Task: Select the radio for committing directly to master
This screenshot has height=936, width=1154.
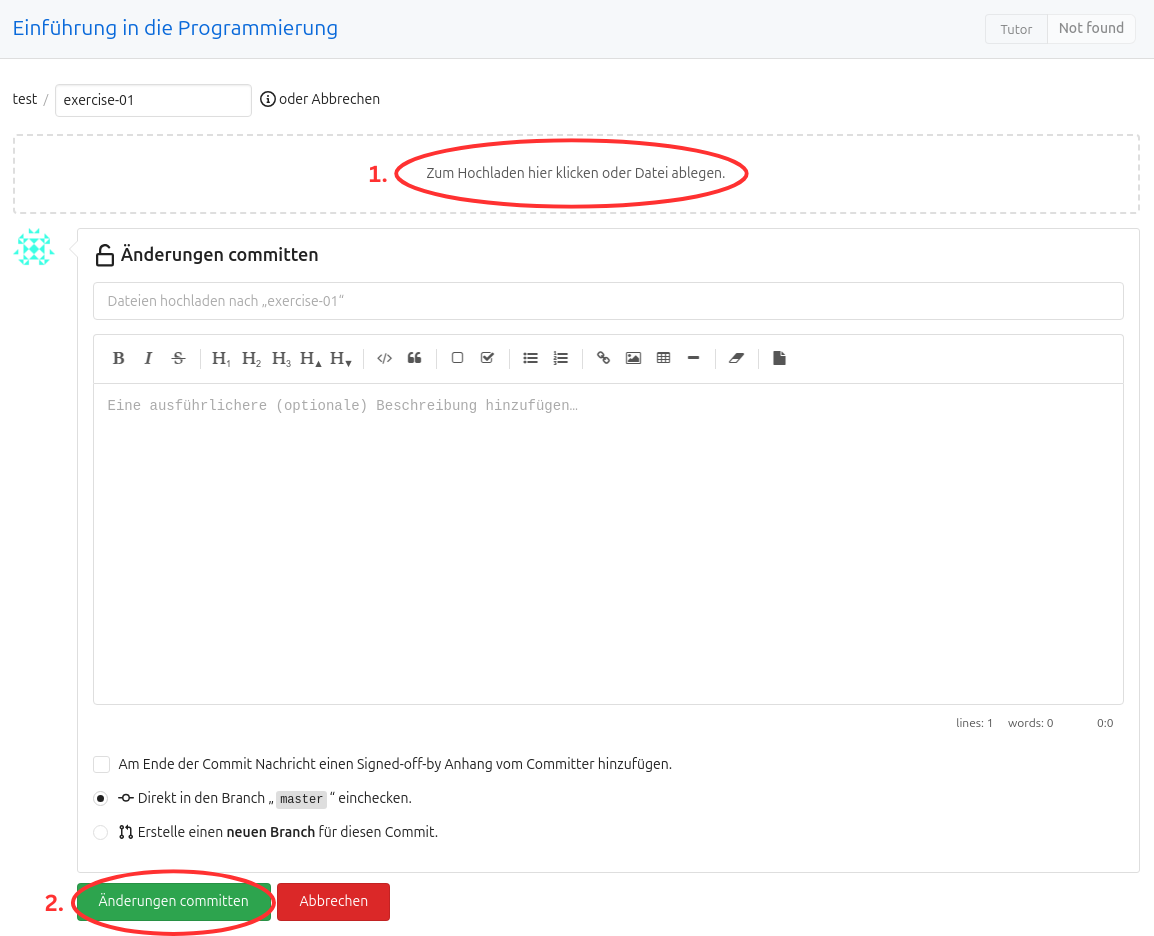Action: click(101, 798)
